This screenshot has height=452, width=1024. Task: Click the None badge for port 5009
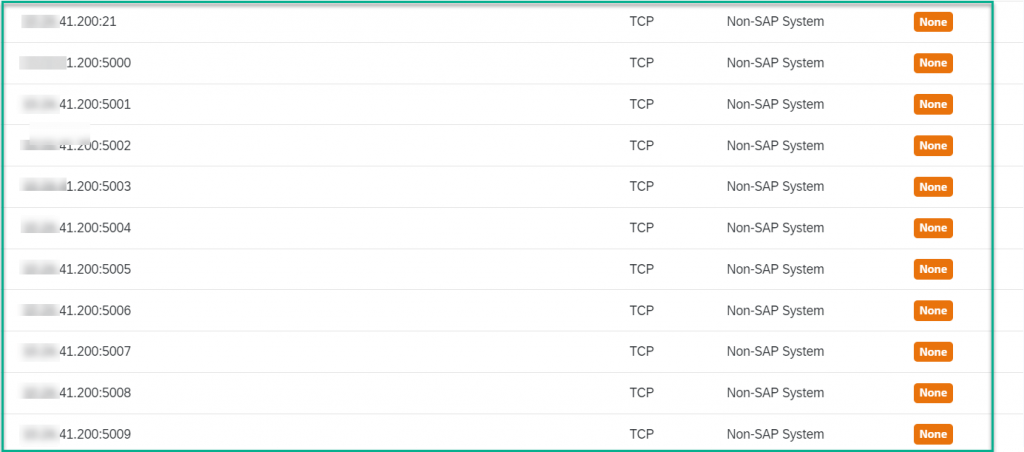933,434
